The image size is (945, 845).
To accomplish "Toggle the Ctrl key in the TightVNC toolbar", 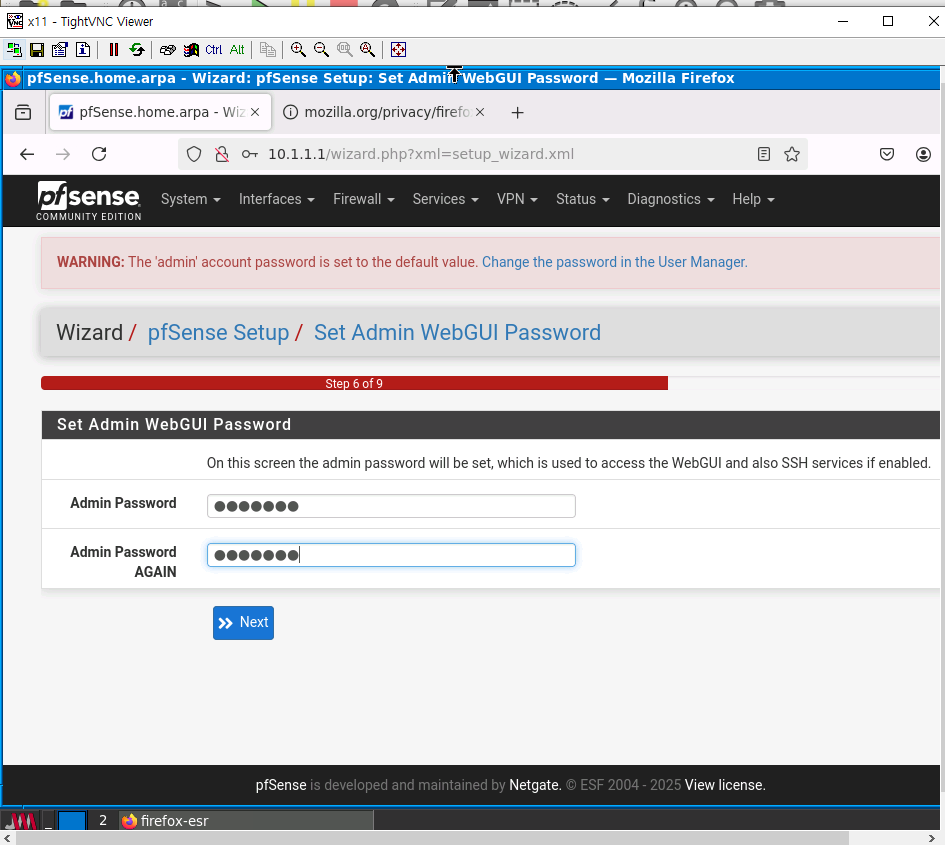I will 214,49.
